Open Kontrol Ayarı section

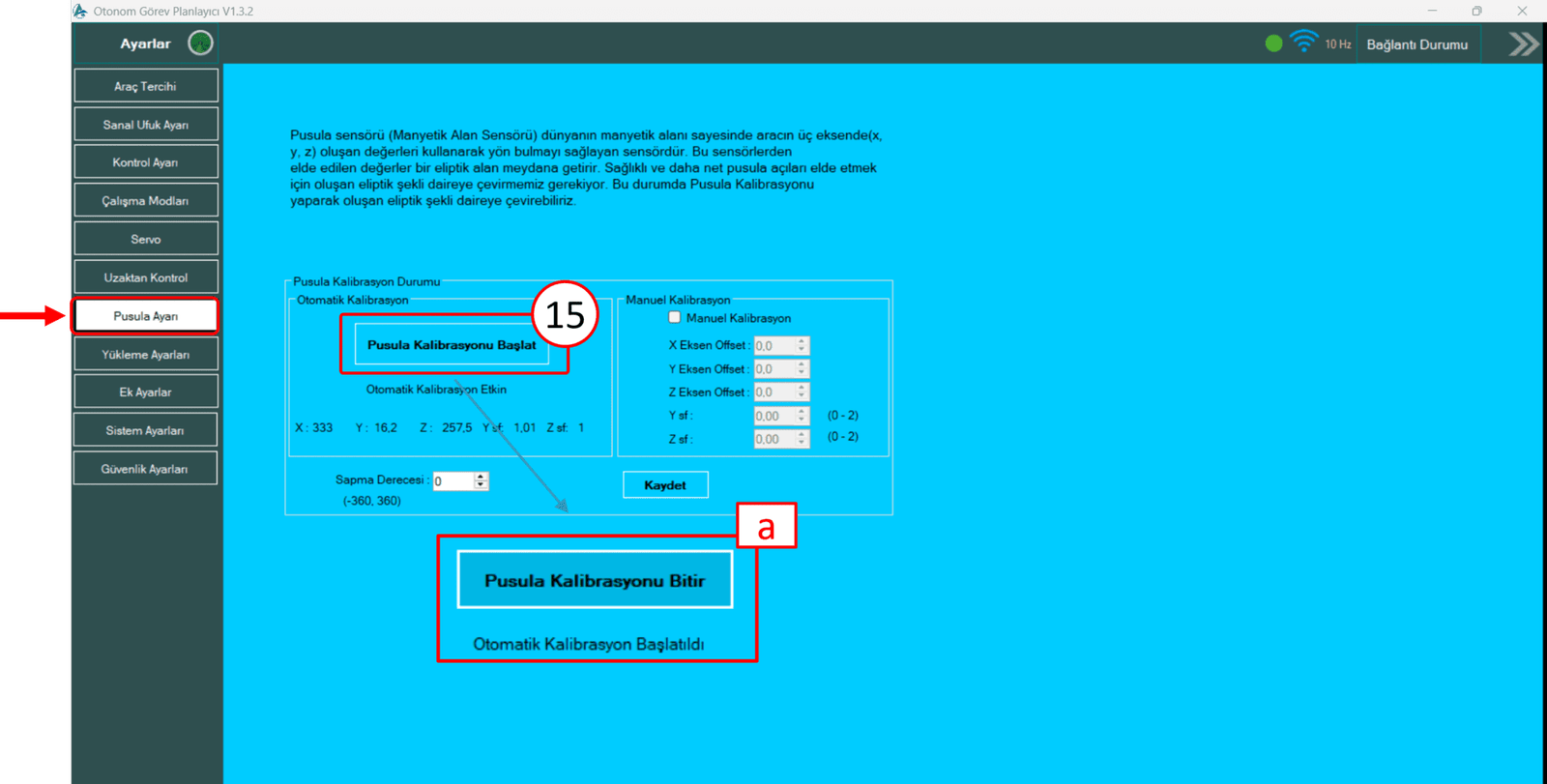pyautogui.click(x=146, y=162)
